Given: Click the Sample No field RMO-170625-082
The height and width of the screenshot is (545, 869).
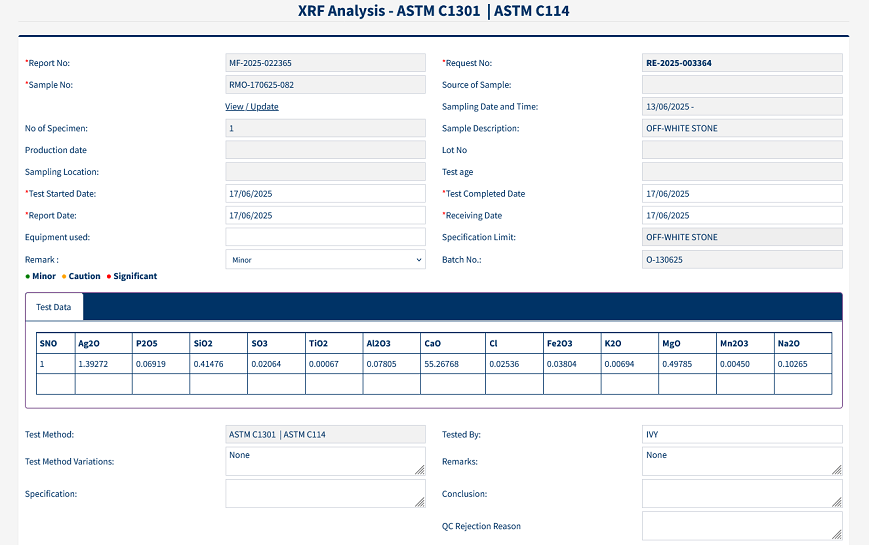Looking at the screenshot, I should pos(325,85).
